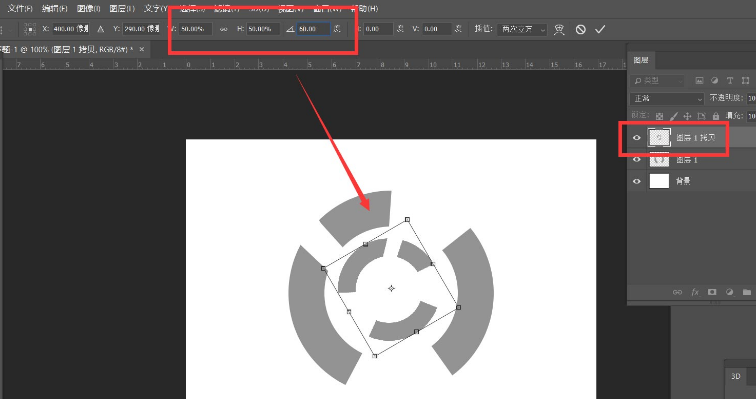Open the 正常 blend mode dropdown
Image resolution: width=756 pixels, height=399 pixels.
[x=667, y=98]
